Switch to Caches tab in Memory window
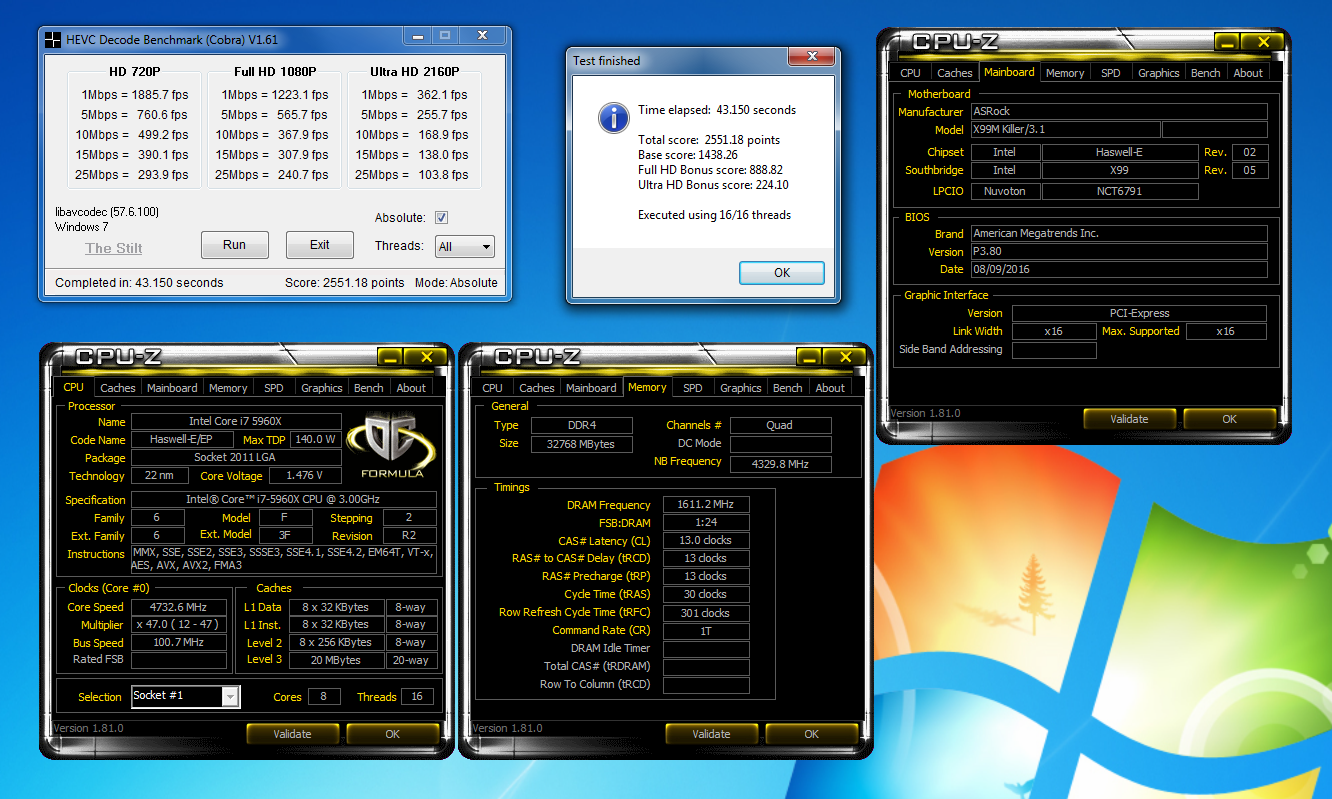 (537, 388)
